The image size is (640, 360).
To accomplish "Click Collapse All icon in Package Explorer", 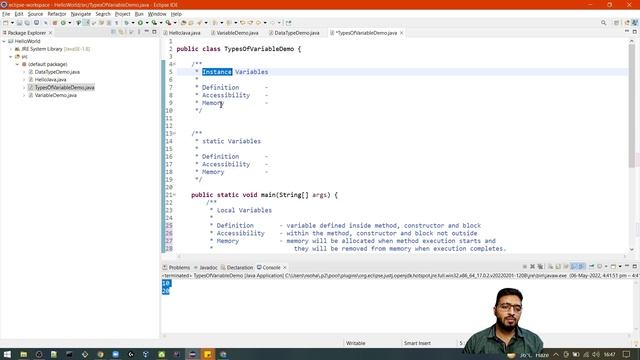I will tap(113, 32).
